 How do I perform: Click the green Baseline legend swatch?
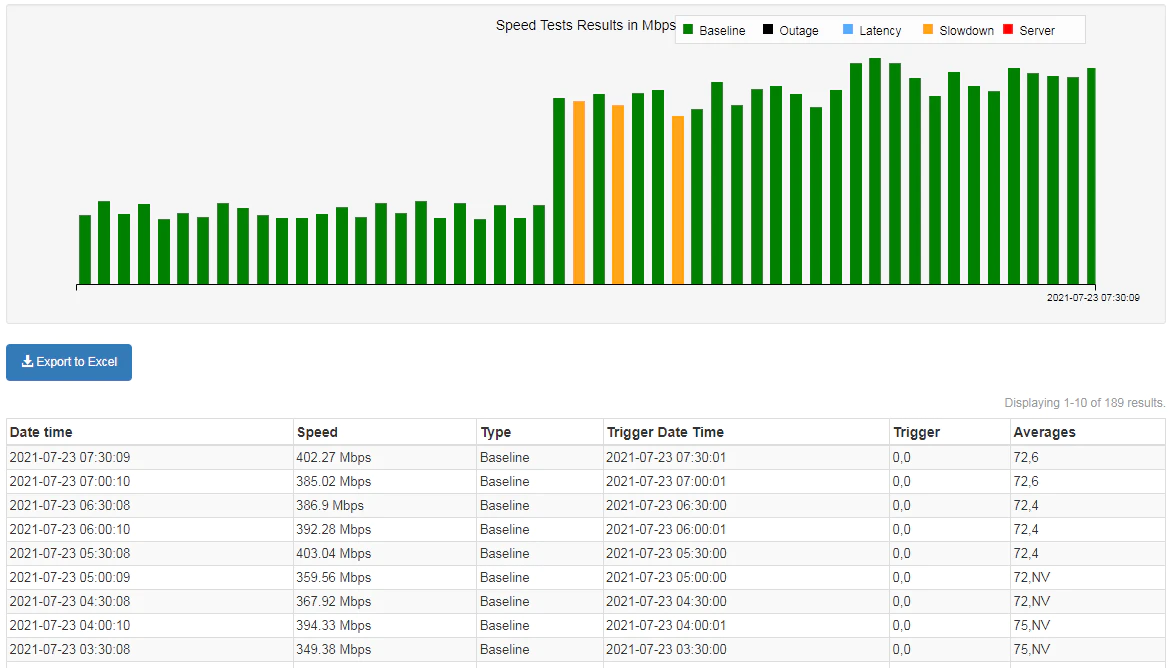click(688, 30)
